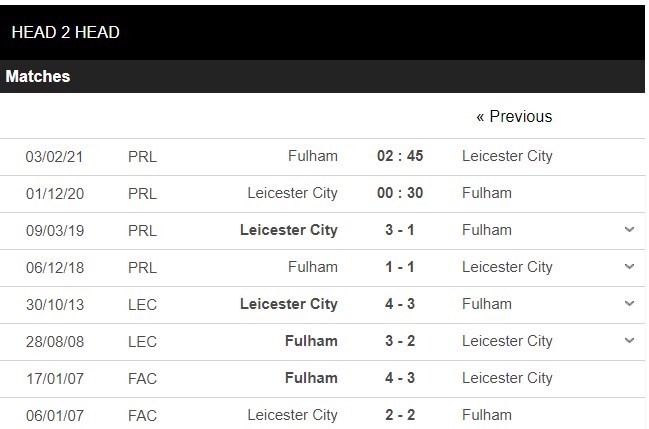649x429 pixels.
Task: Select the 00 : 30 kickoff time on 01/12/20
Action: pos(400,193)
